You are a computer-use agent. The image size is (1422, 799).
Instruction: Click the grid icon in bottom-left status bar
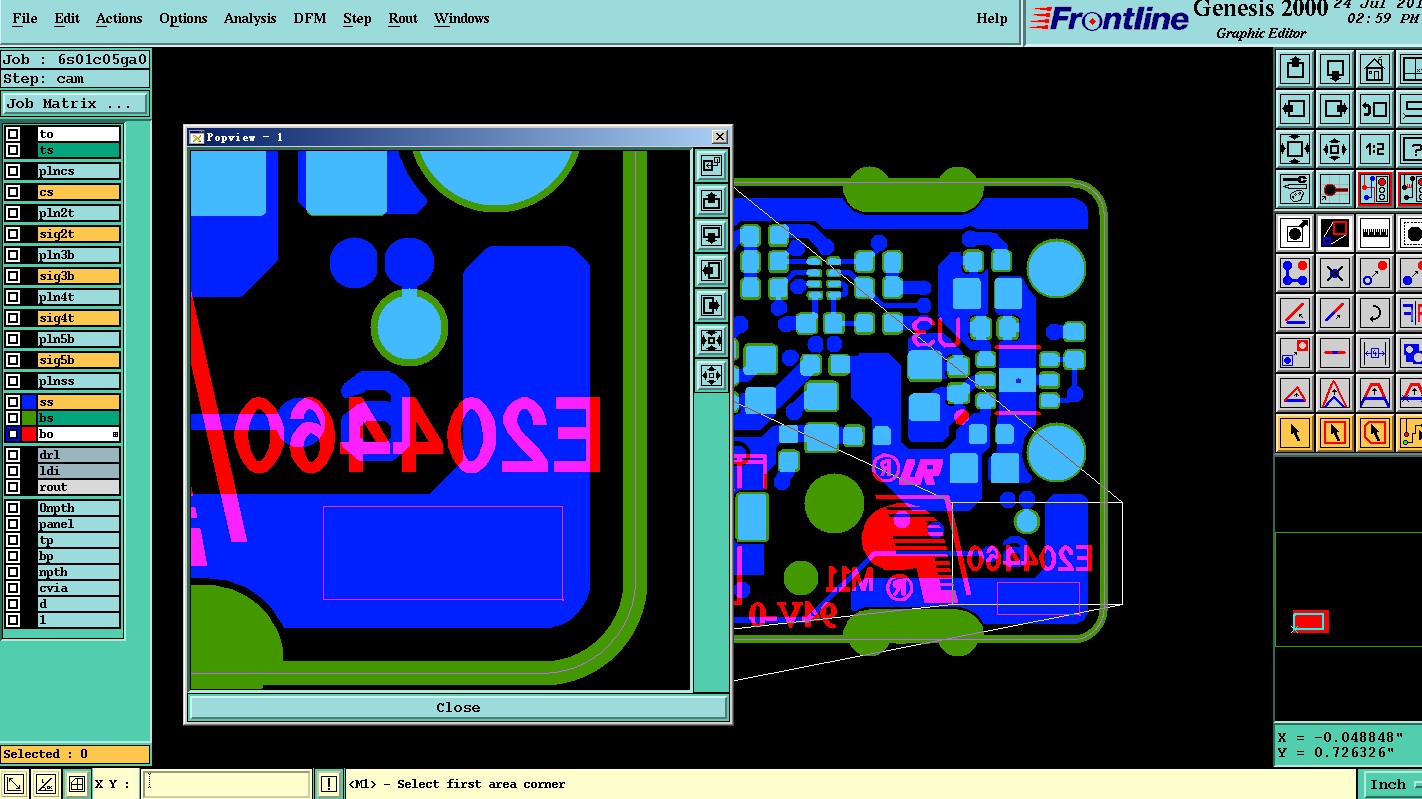pyautogui.click(x=76, y=784)
